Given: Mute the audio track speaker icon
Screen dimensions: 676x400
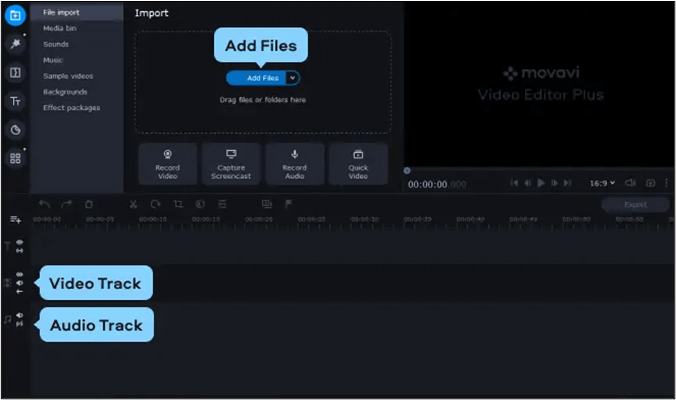Looking at the screenshot, I should point(19,316).
